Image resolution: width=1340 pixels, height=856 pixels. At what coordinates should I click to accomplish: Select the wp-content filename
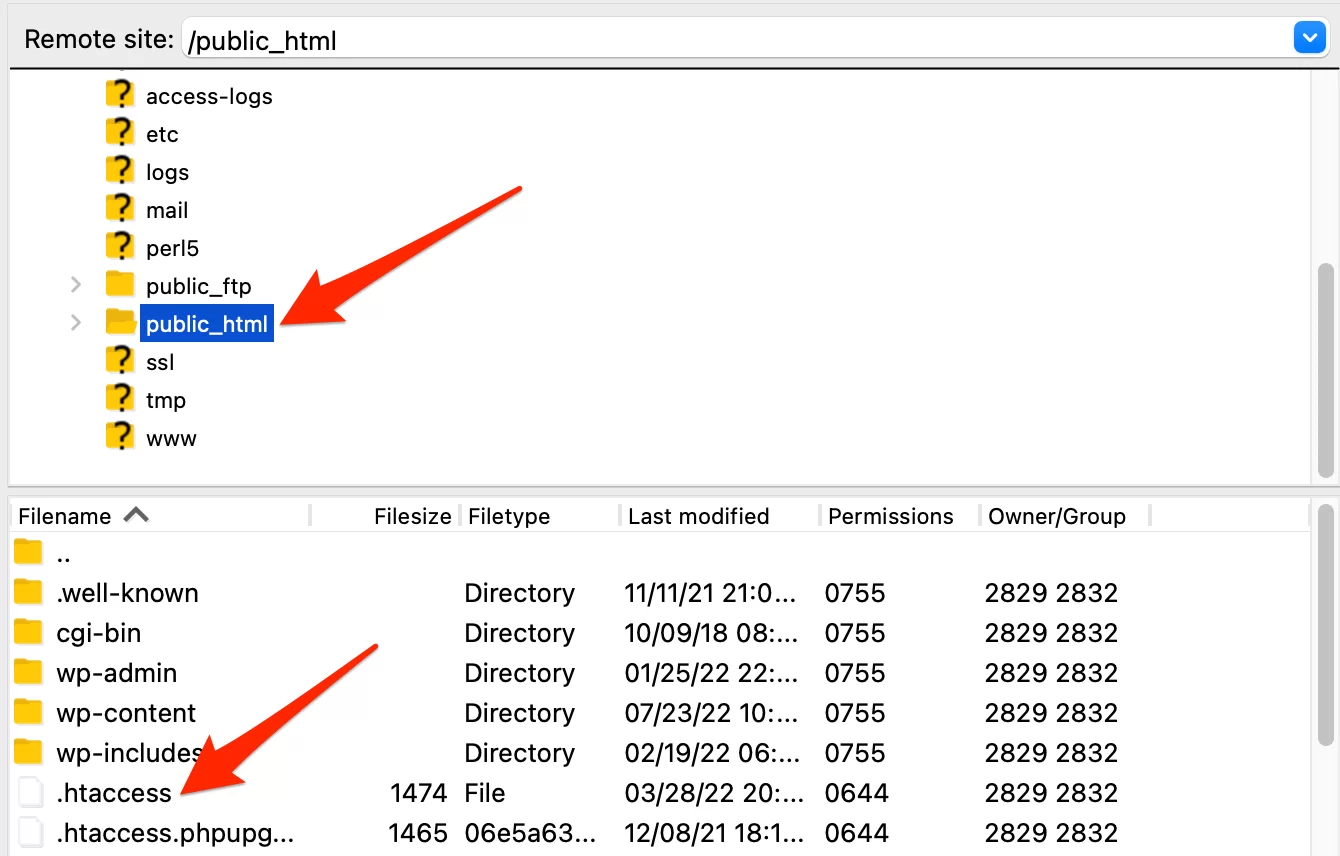(x=126, y=713)
